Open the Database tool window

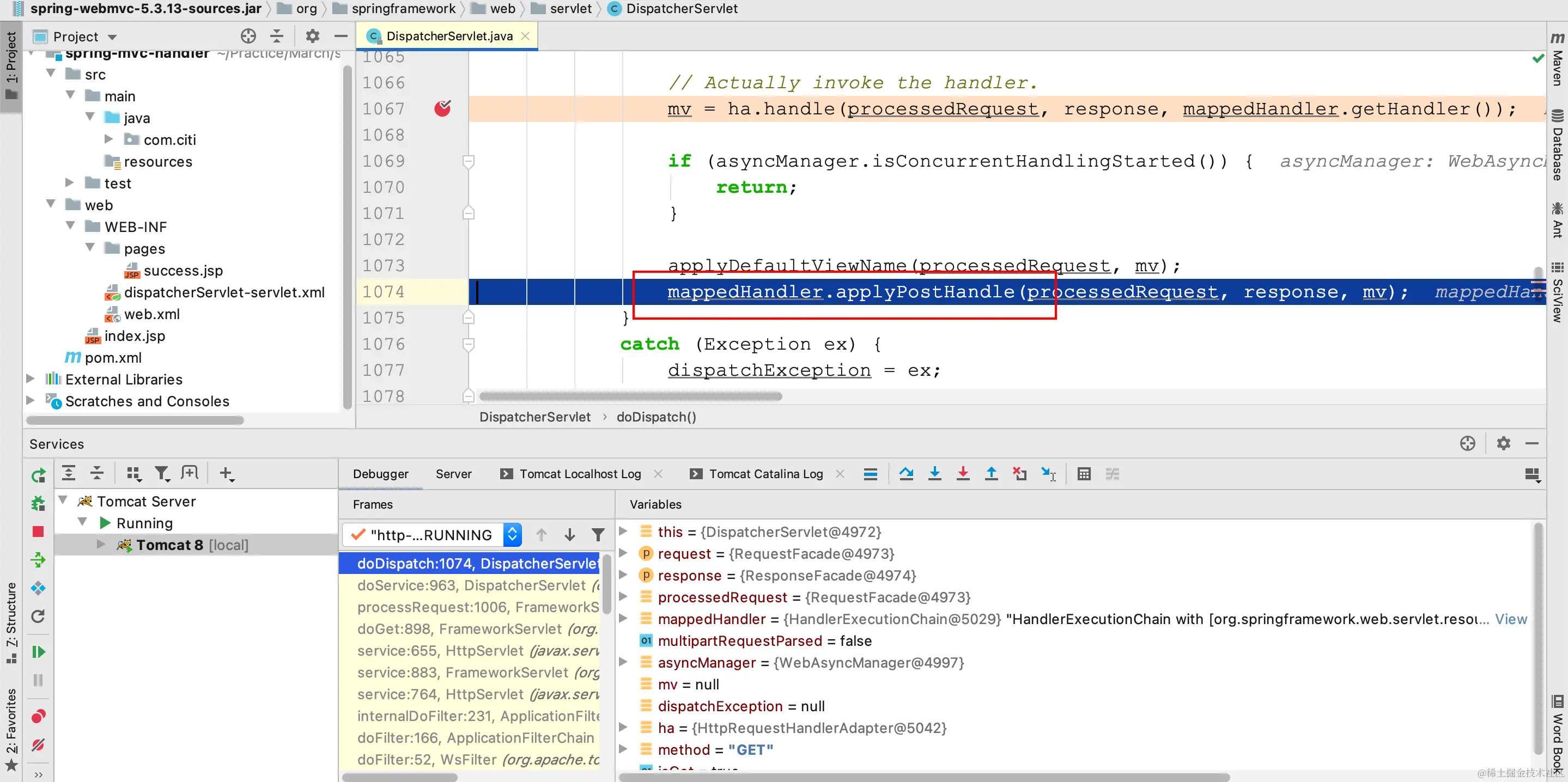1557,145
